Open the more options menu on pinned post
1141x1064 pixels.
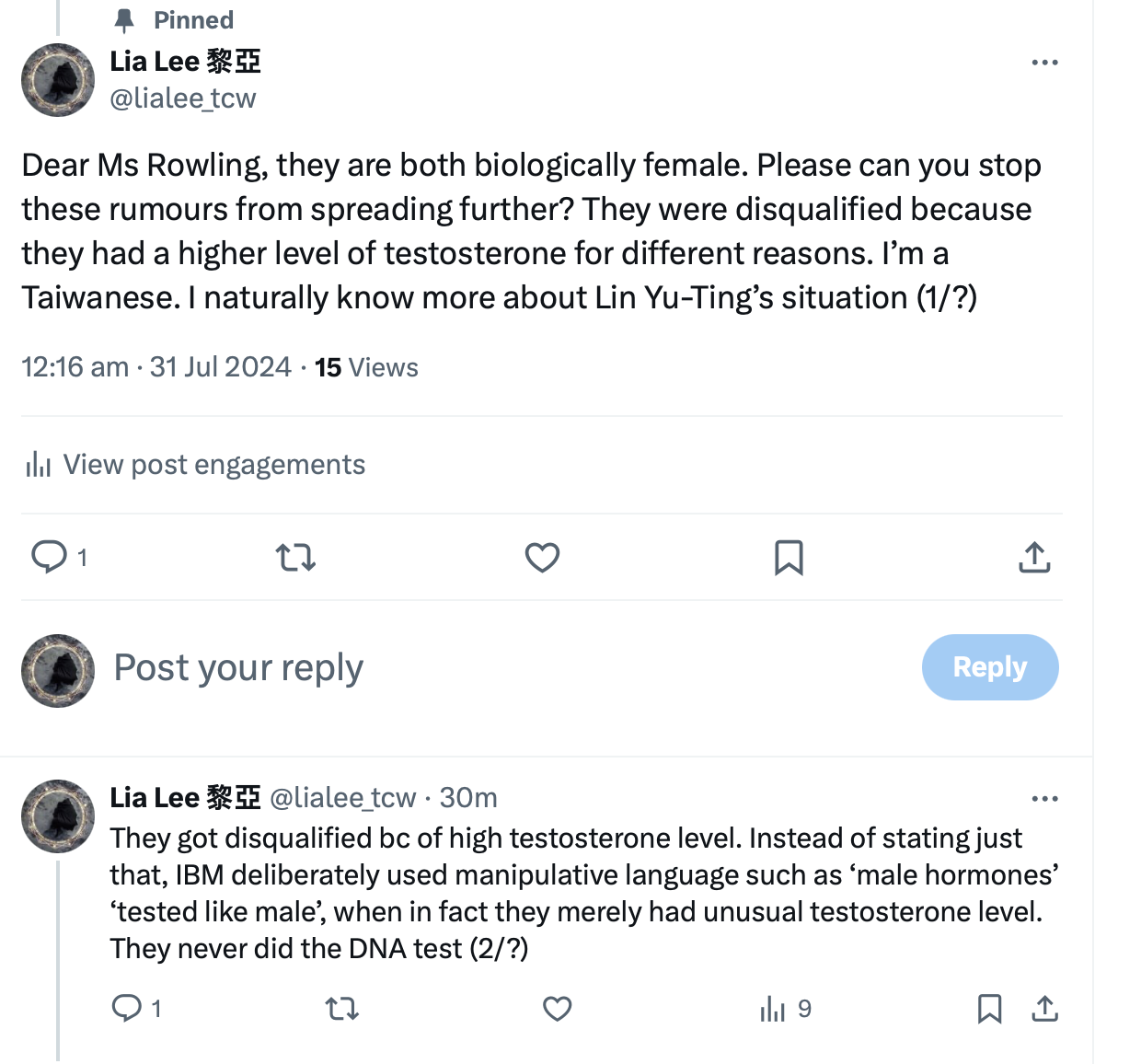(x=1044, y=63)
